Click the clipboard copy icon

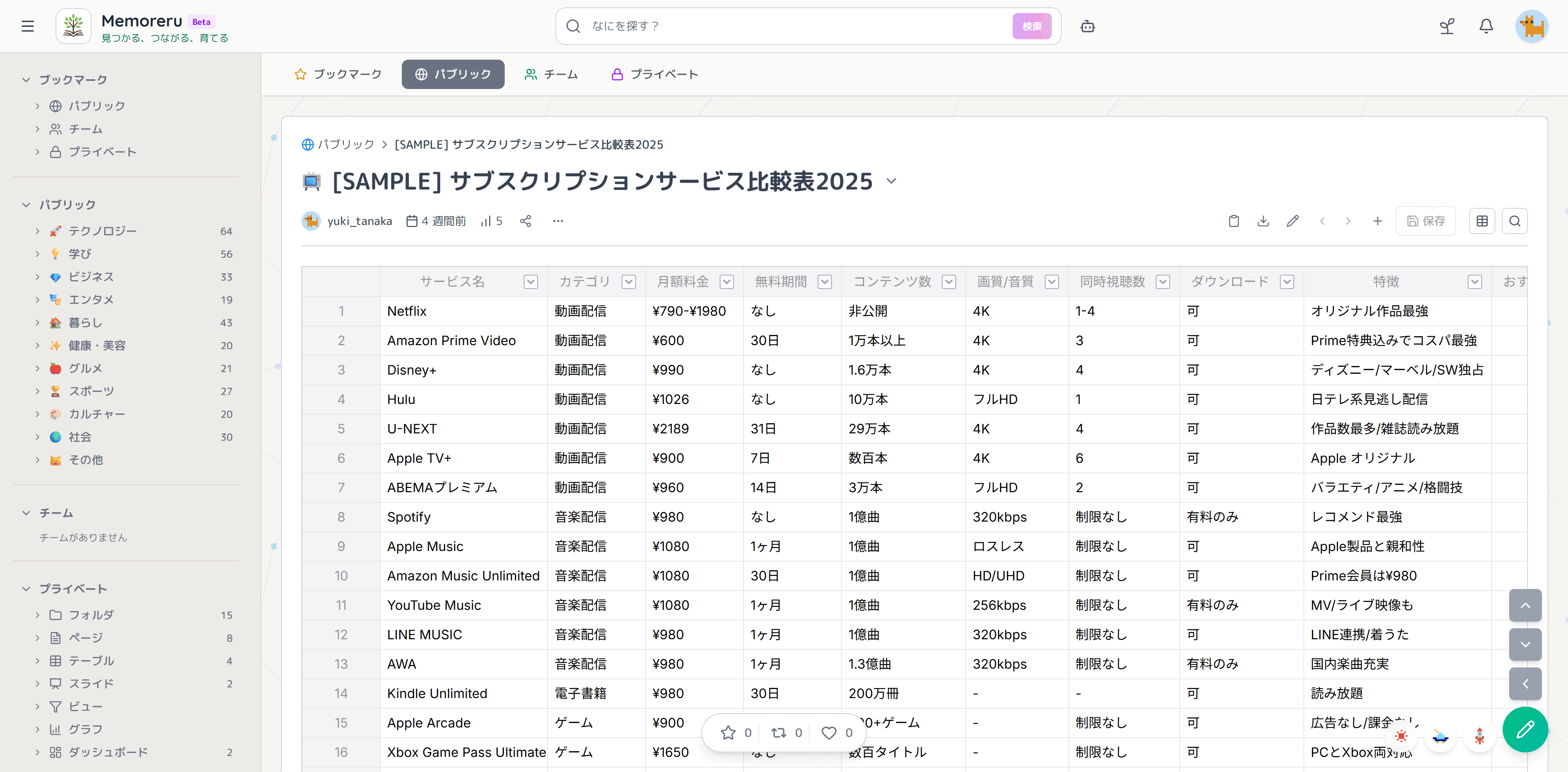1234,221
